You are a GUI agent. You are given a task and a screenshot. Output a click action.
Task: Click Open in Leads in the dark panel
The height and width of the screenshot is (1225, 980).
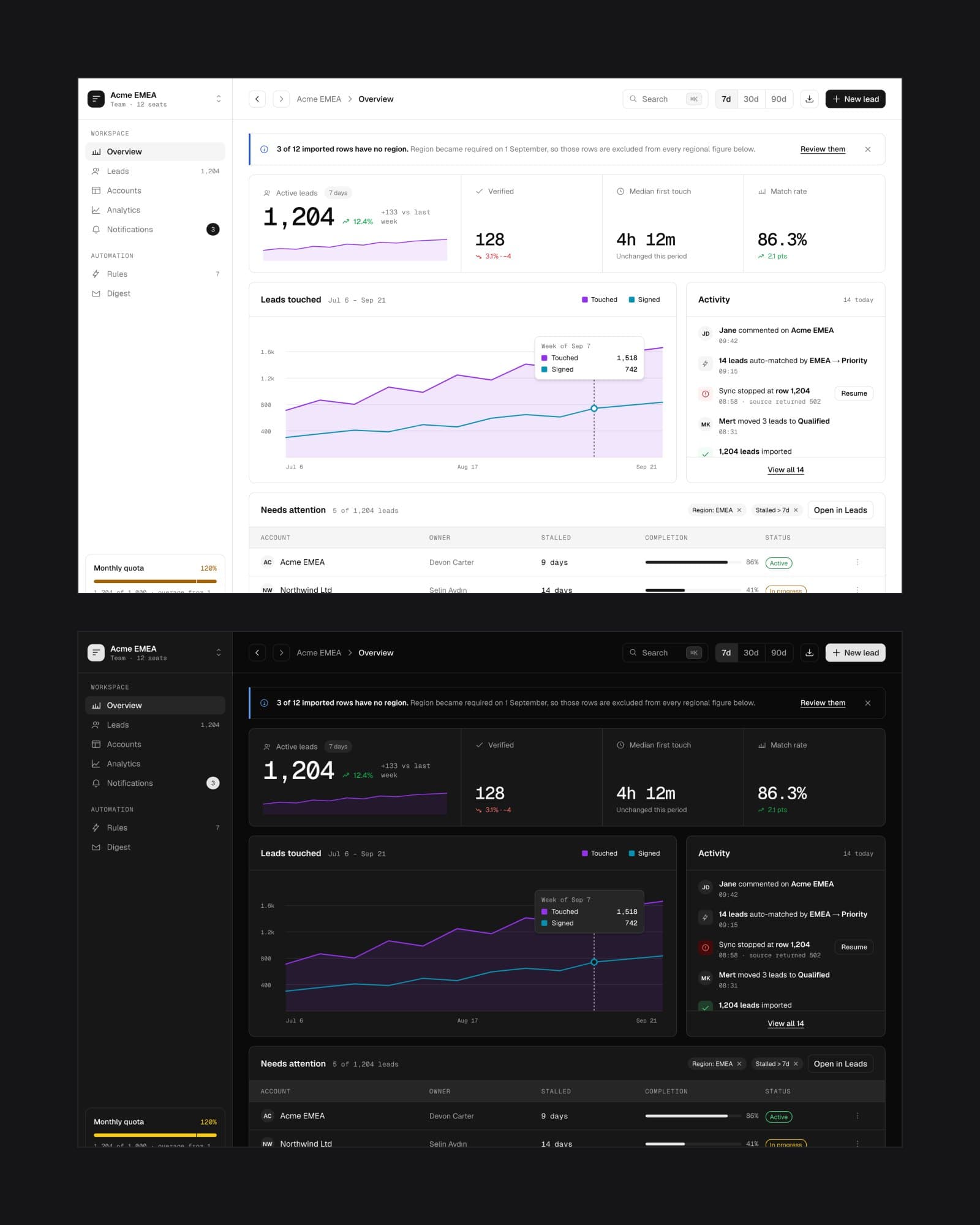pos(840,1064)
